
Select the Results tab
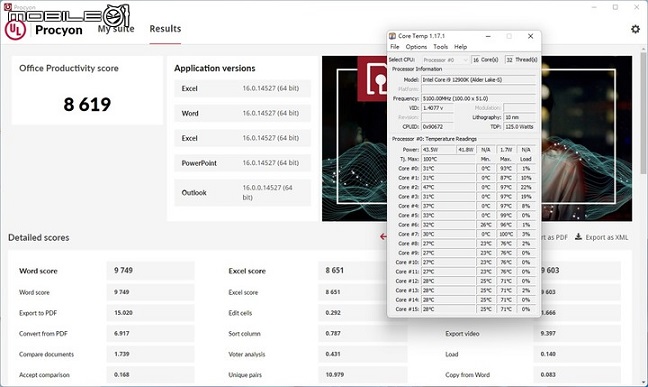165,29
